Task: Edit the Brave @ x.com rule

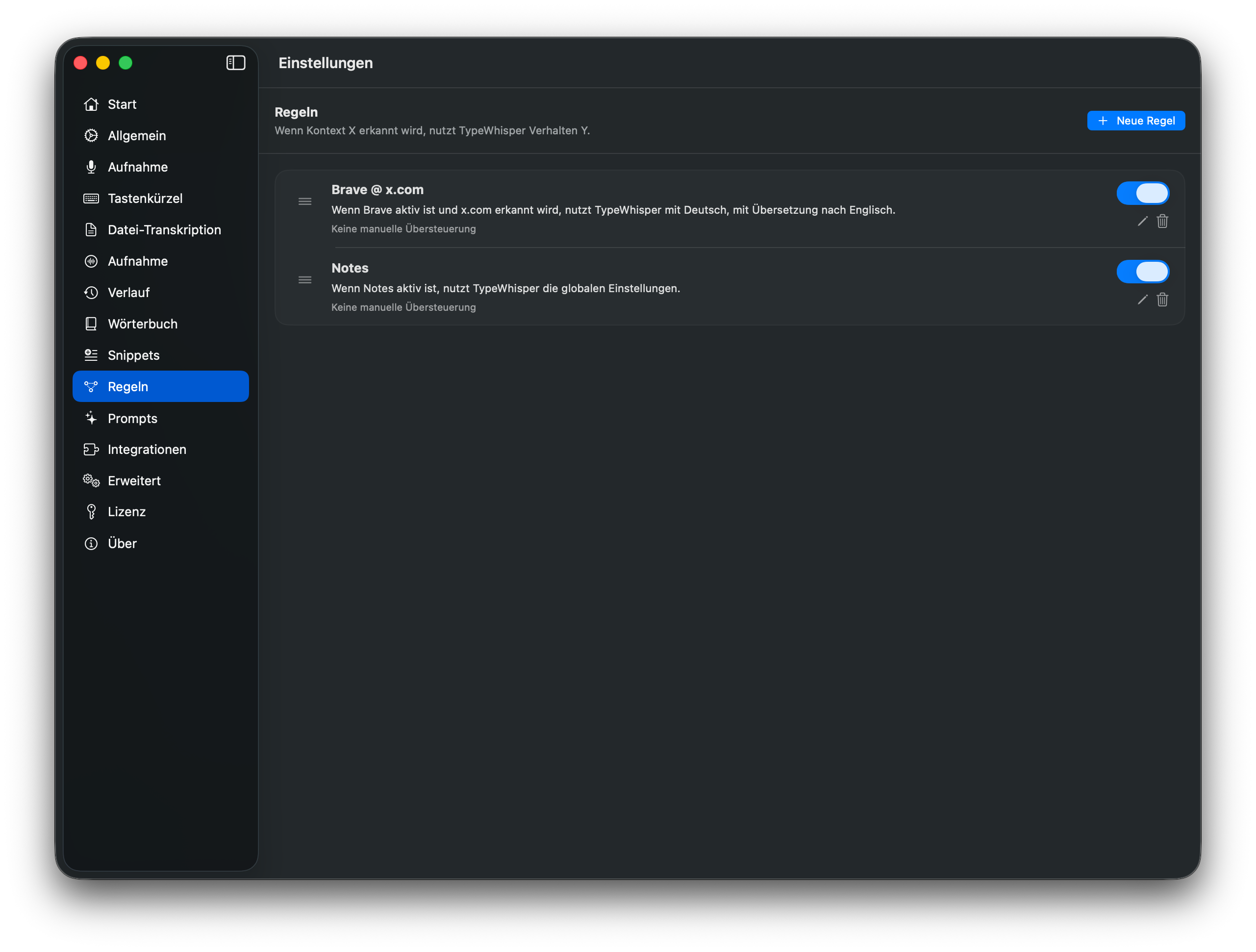Action: pyautogui.click(x=1142, y=222)
